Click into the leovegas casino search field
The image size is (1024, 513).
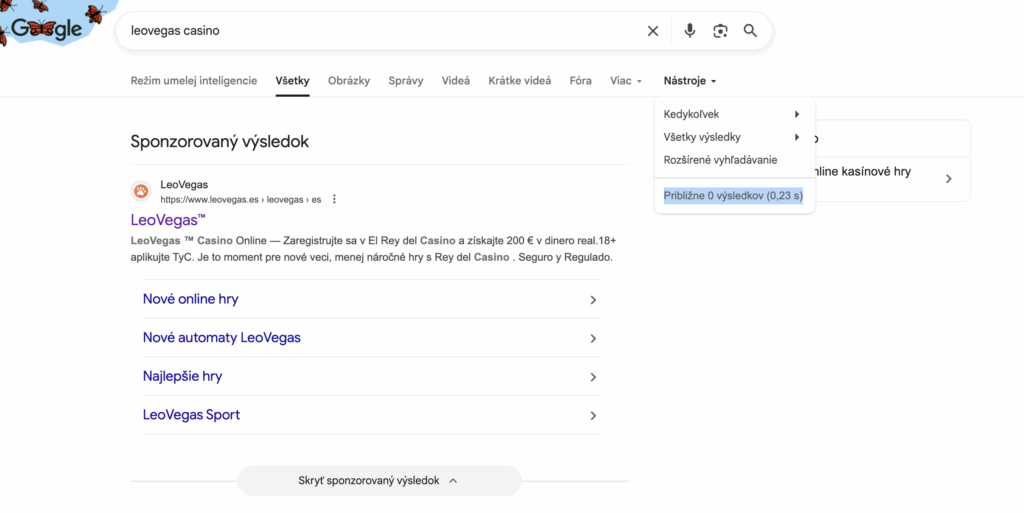(x=380, y=31)
